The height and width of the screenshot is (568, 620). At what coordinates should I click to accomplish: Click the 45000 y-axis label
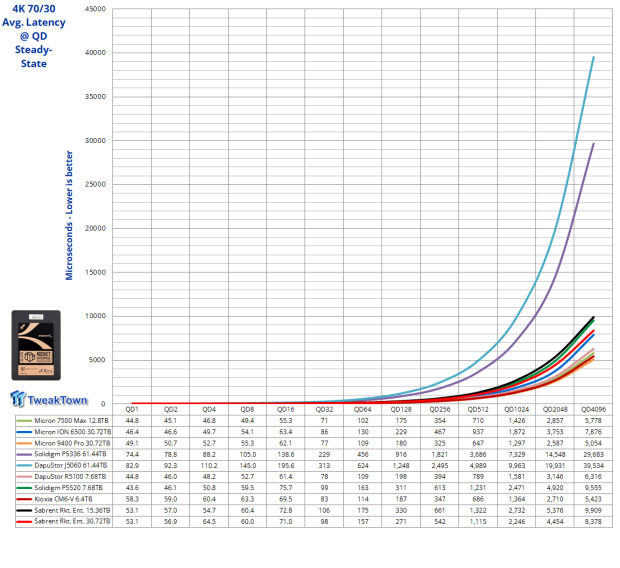pos(95,9)
